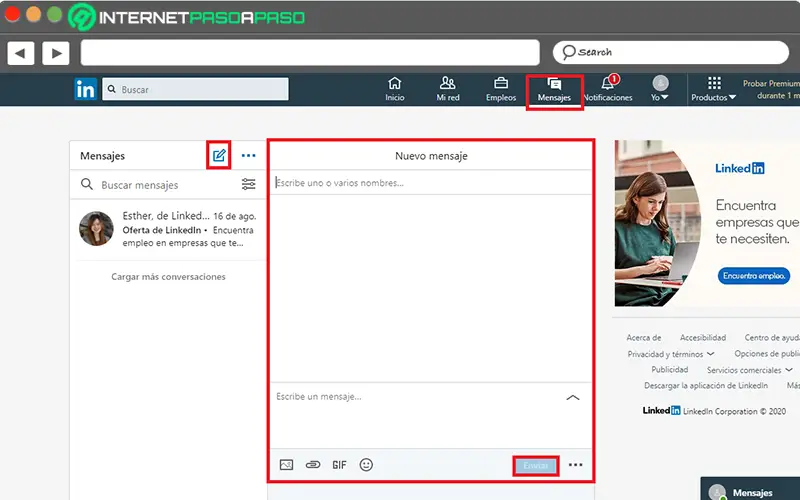Image resolution: width=800 pixels, height=500 pixels.
Task: Click the browser back arrow button
Action: click(20, 53)
